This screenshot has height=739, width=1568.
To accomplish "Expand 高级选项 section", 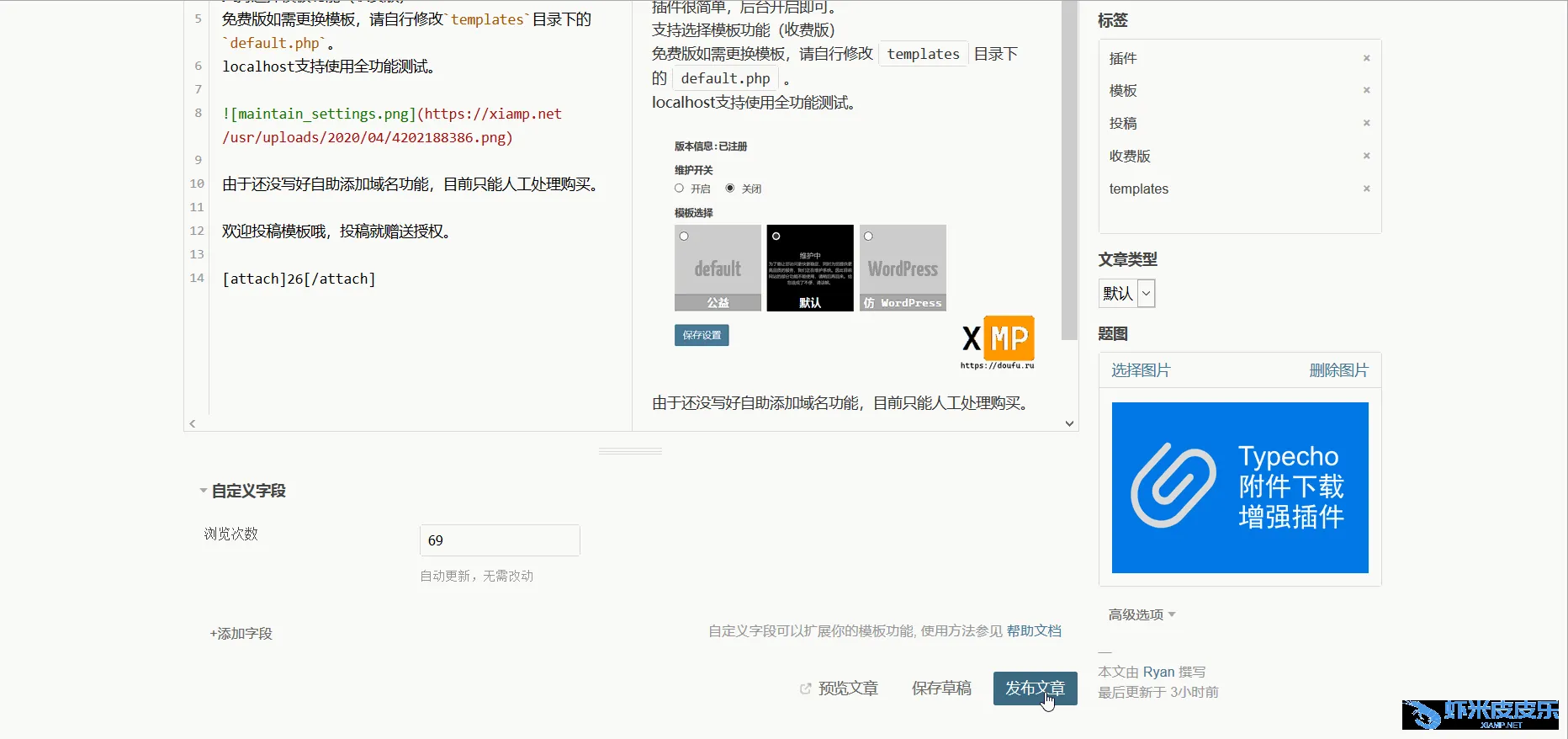I will tap(1142, 614).
